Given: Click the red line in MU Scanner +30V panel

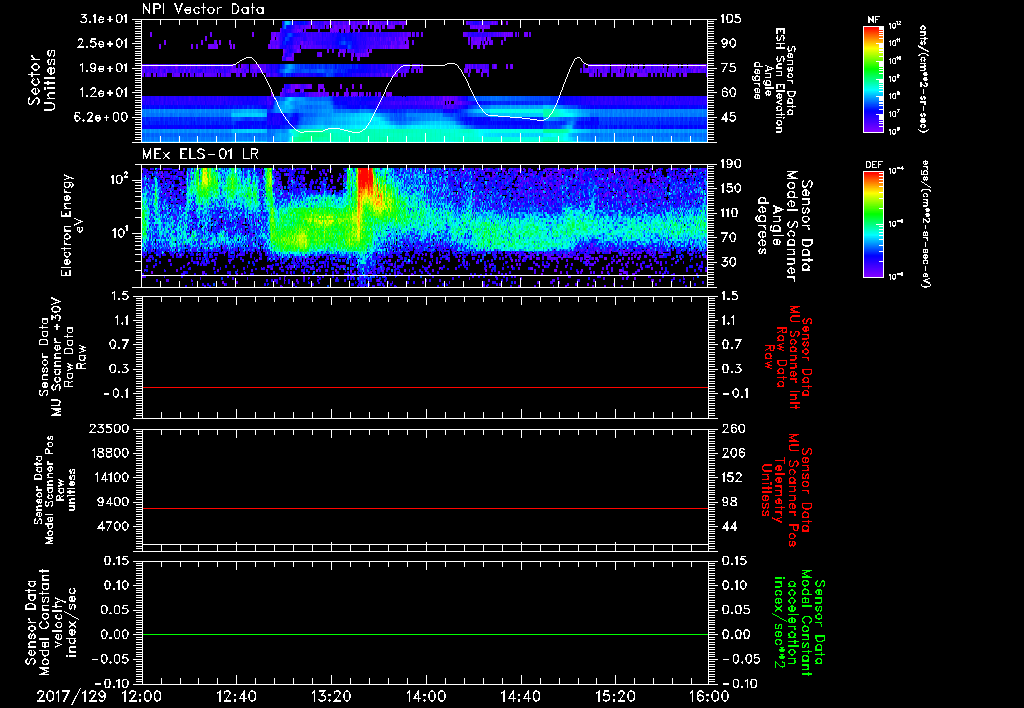Looking at the screenshot, I should tap(425, 387).
